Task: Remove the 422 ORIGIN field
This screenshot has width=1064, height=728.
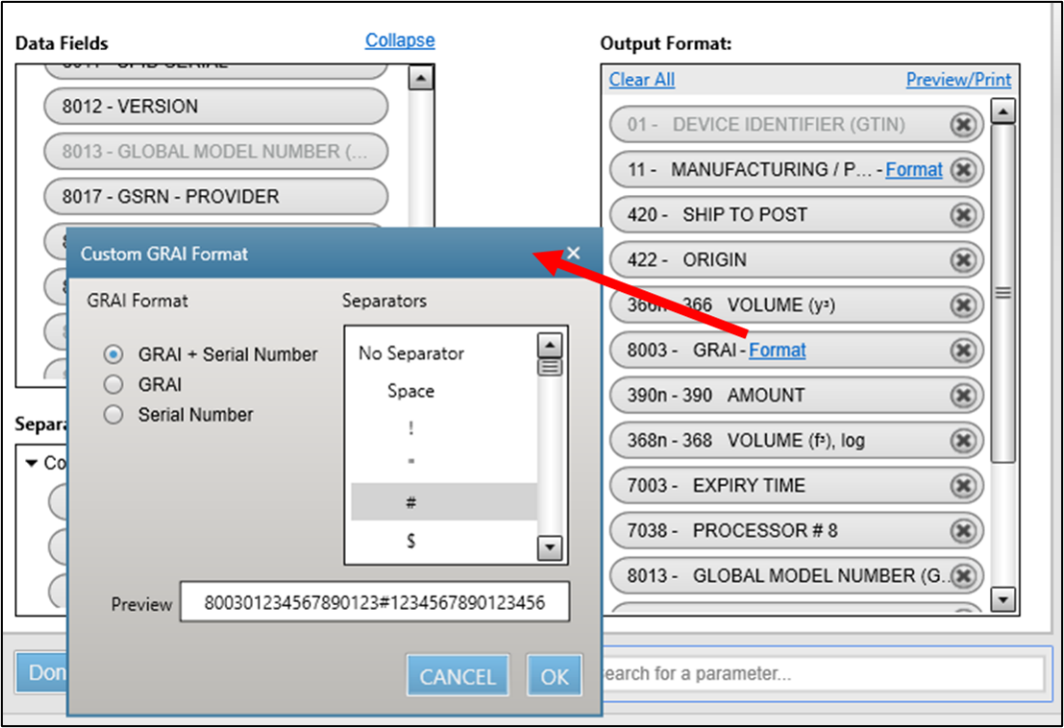Action: point(962,260)
